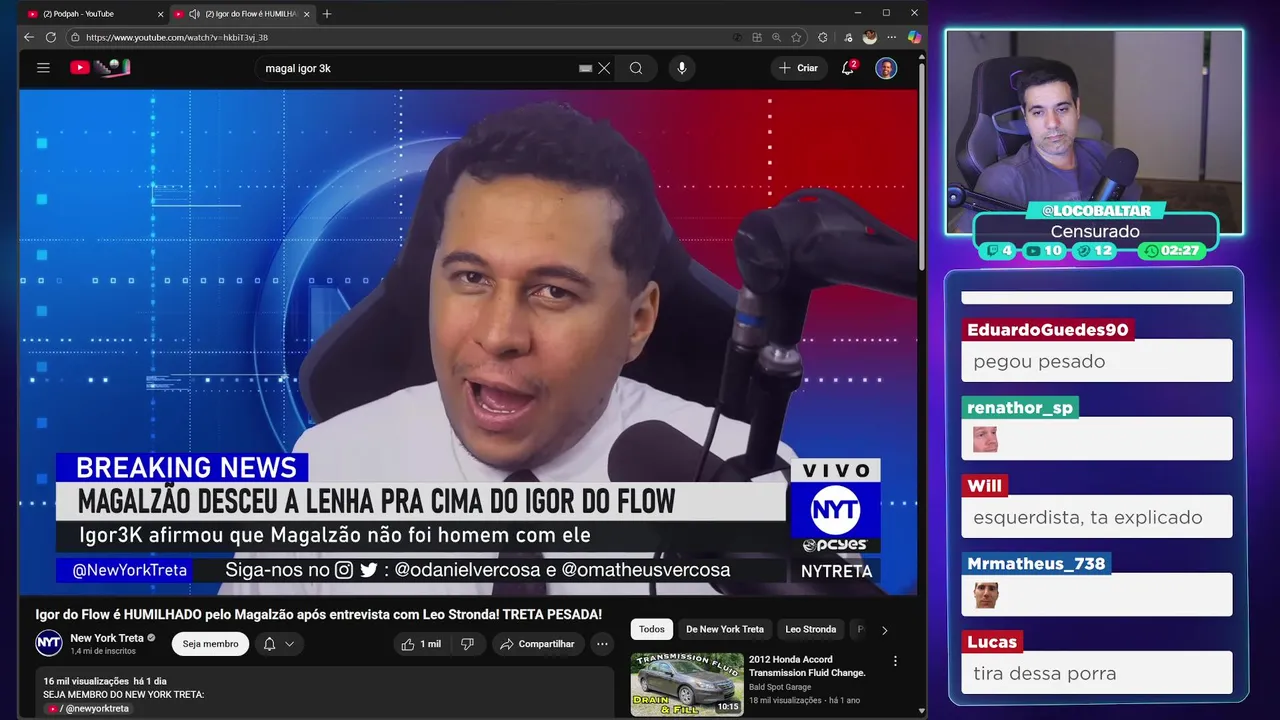Open the notifications bell in YouTube header
The height and width of the screenshot is (720, 1280).
[x=848, y=68]
